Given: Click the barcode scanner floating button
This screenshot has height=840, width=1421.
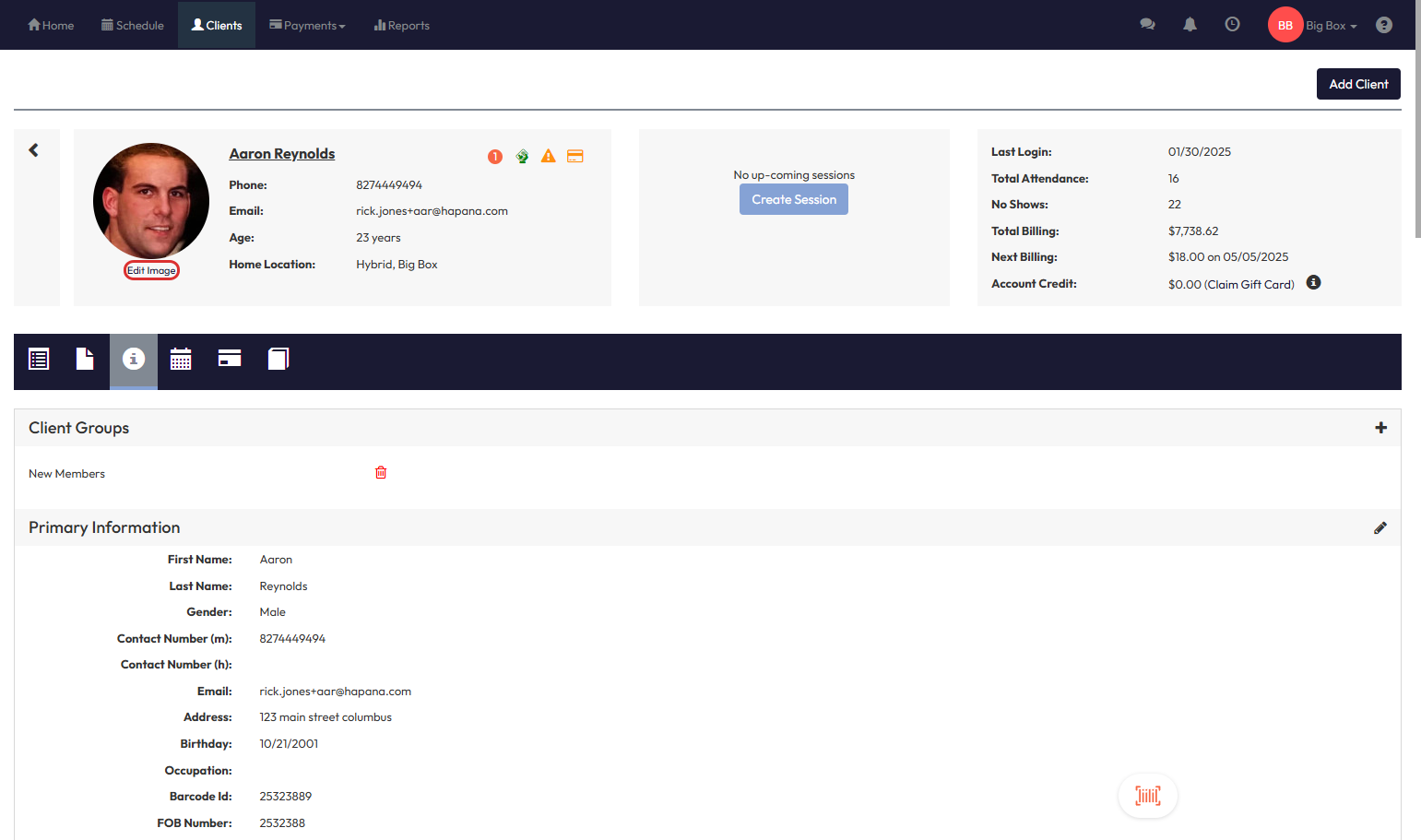Looking at the screenshot, I should [x=1147, y=796].
